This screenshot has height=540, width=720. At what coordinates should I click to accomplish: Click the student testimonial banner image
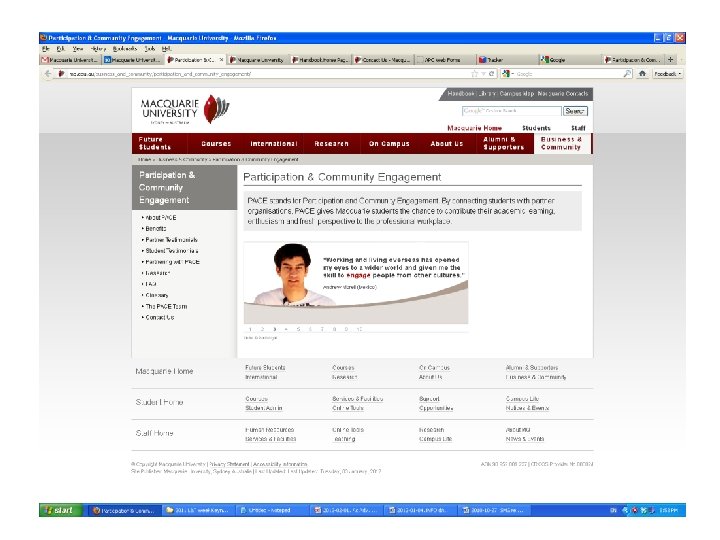click(356, 283)
